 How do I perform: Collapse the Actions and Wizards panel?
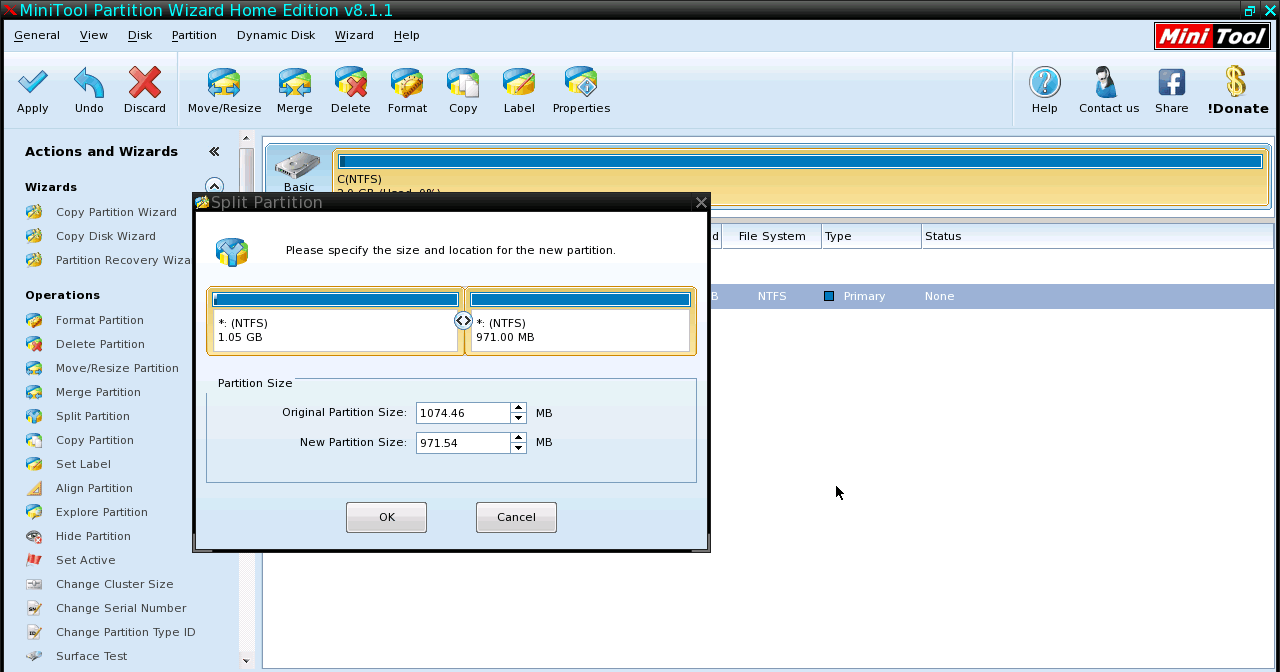click(214, 152)
